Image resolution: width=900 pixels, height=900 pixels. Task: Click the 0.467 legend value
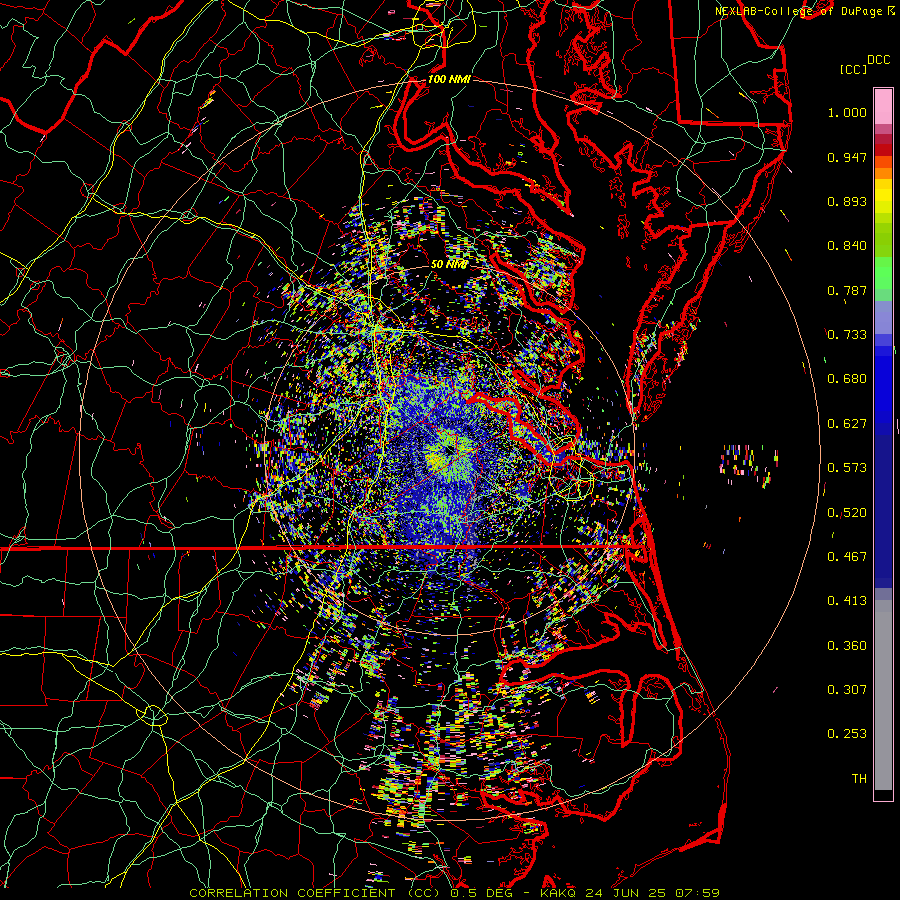click(847, 557)
